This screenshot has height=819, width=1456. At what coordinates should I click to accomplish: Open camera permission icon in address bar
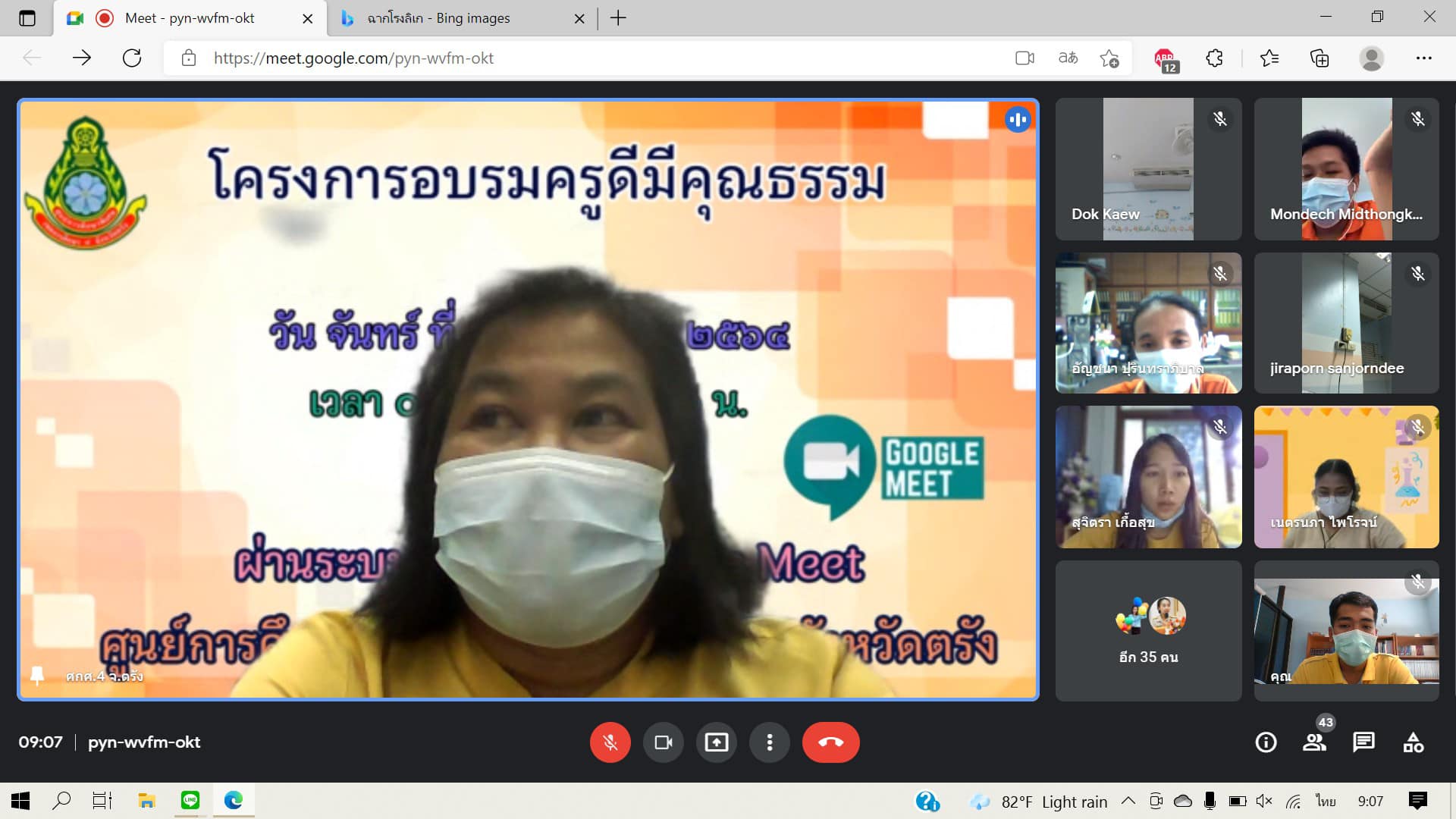click(1025, 58)
